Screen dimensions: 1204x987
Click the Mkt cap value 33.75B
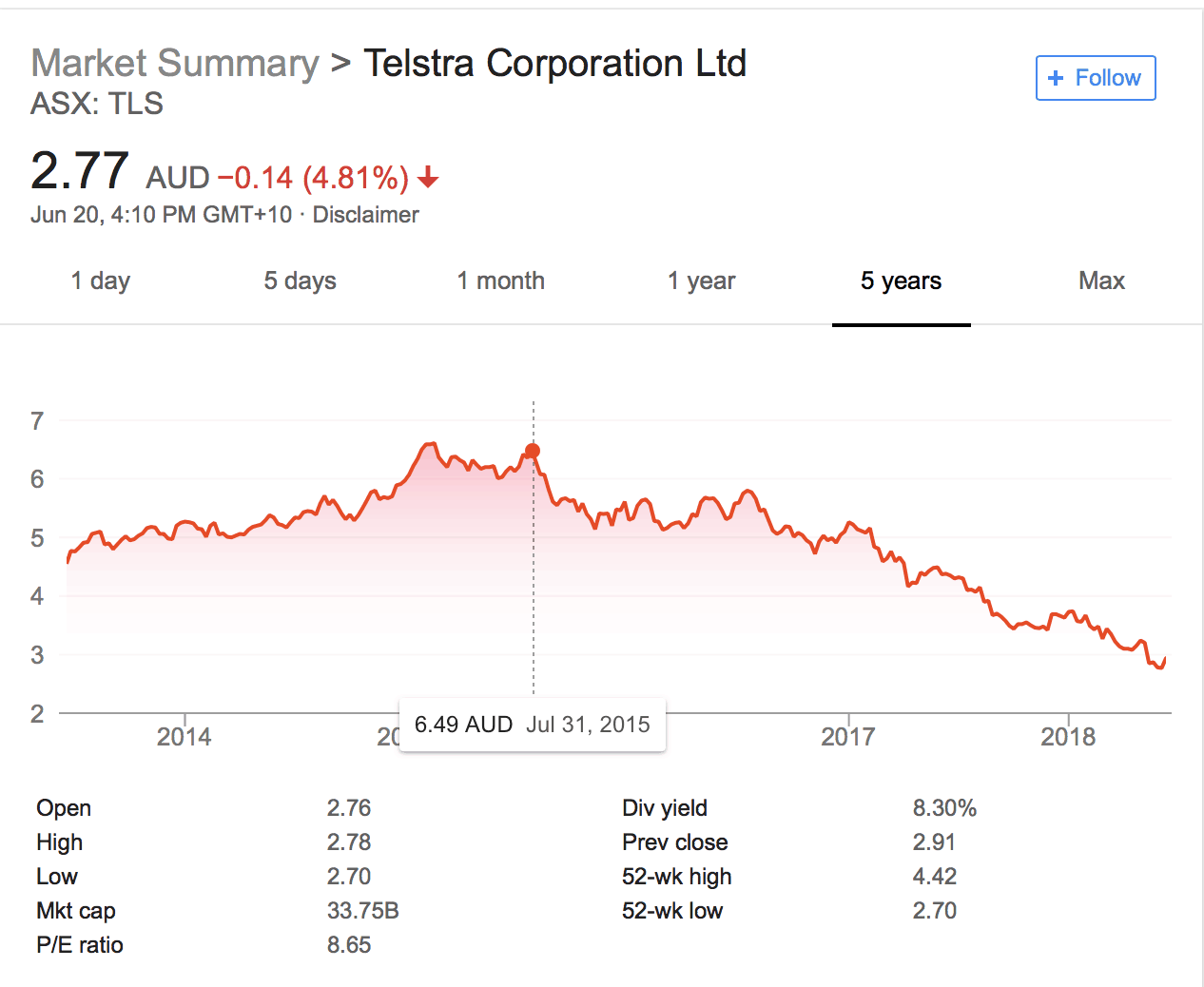pos(362,911)
